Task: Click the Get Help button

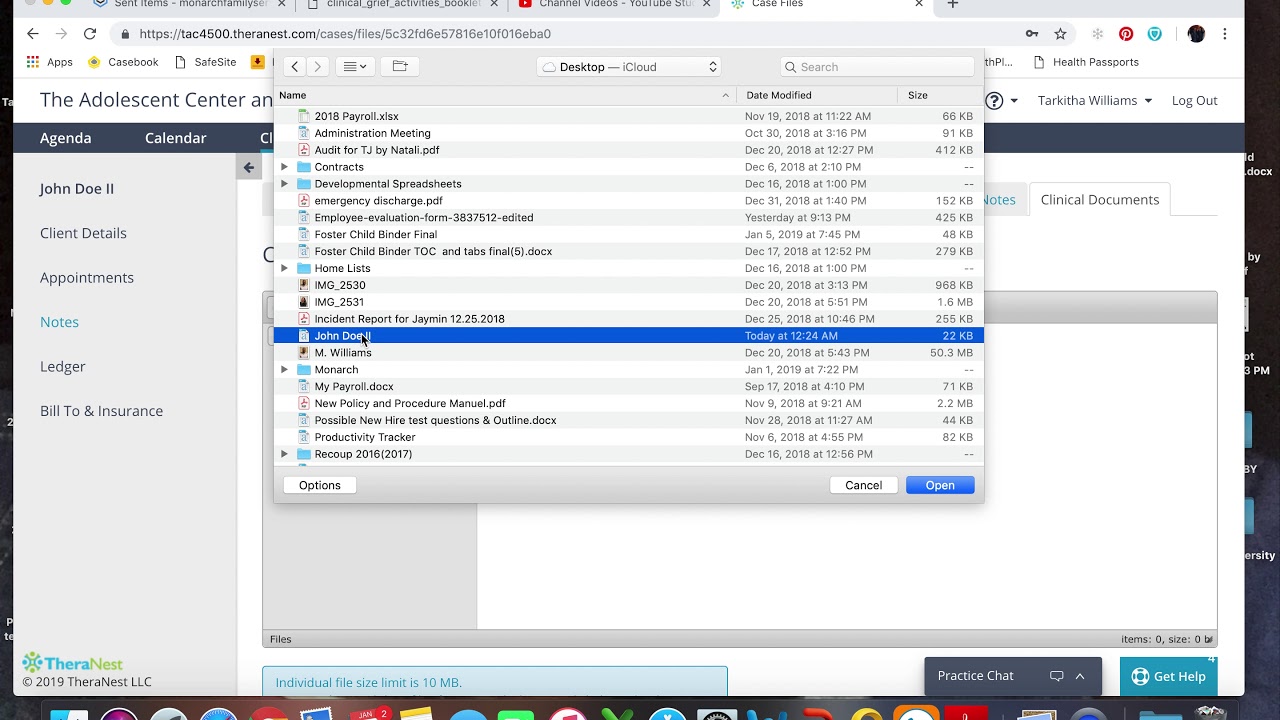Action: tap(1169, 677)
